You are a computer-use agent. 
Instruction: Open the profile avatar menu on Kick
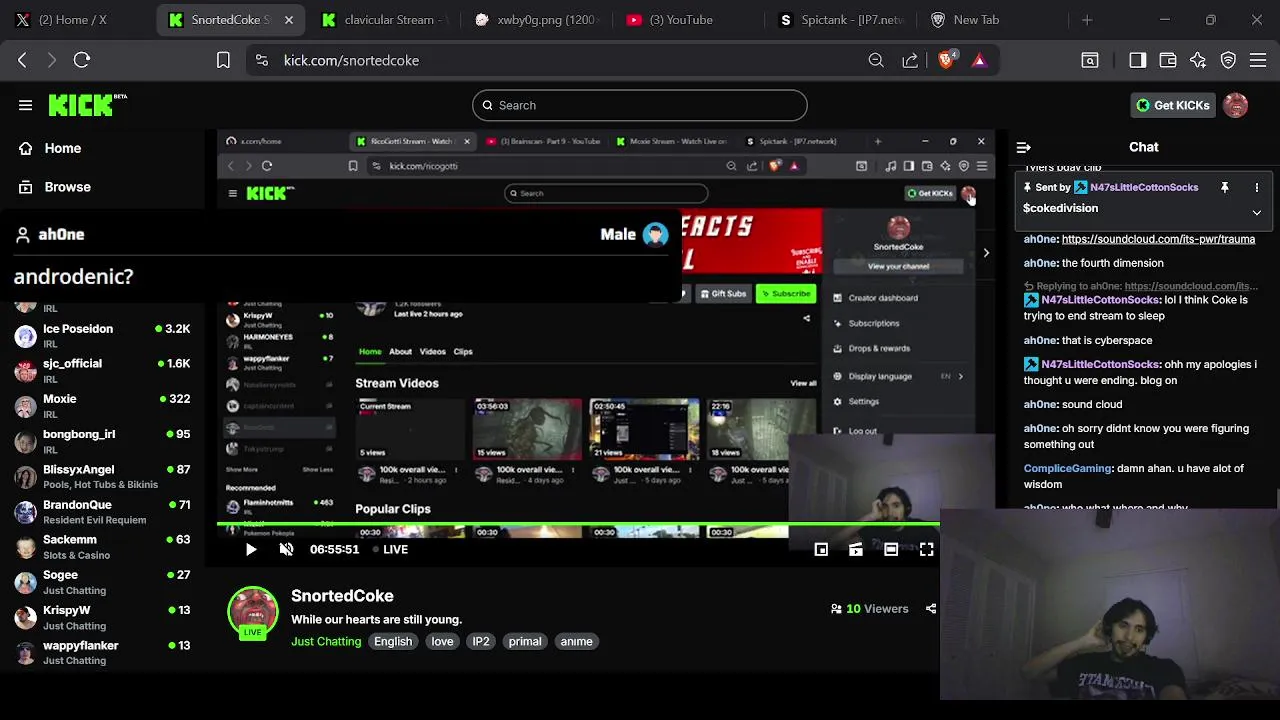click(x=1235, y=105)
